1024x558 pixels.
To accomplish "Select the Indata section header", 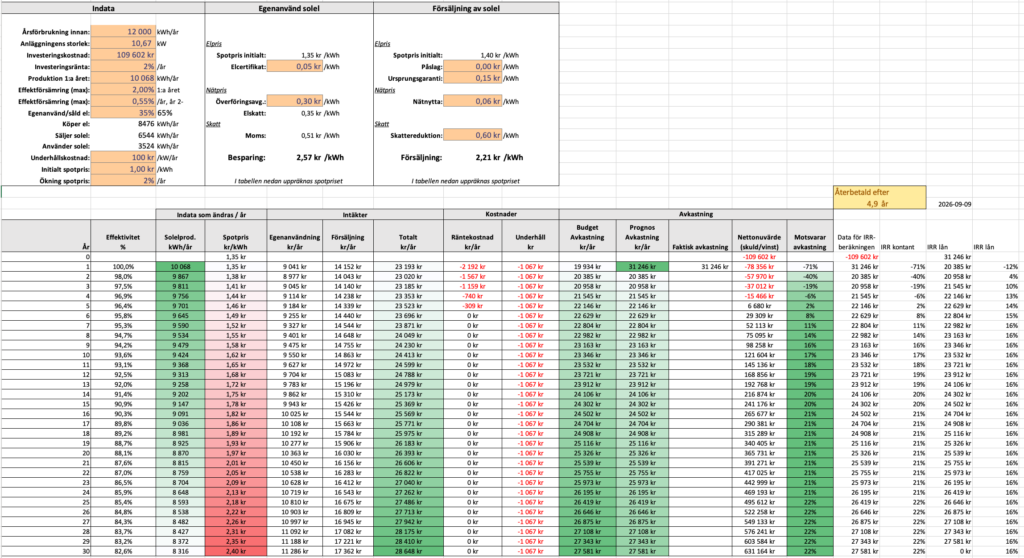I will coord(103,8).
